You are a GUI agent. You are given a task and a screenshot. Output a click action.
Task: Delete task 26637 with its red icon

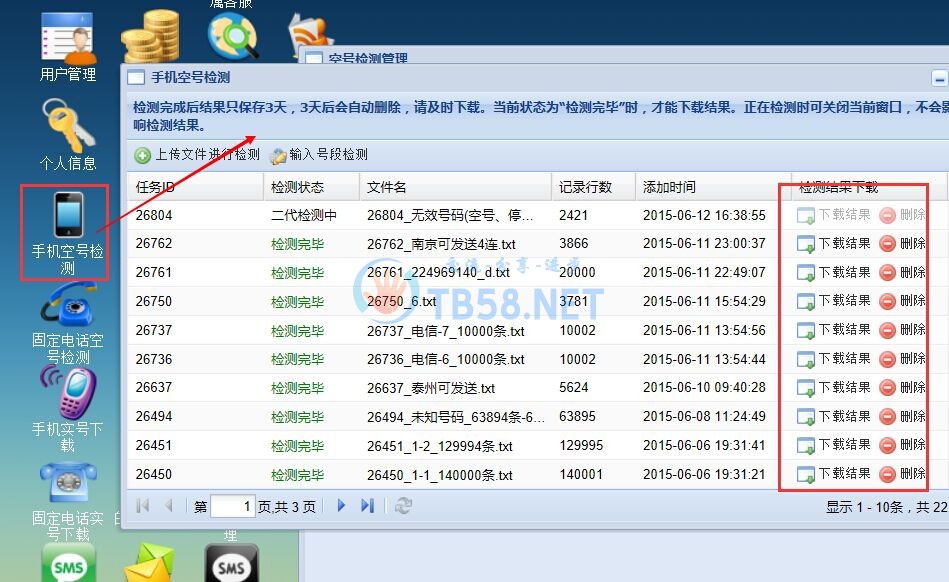(887, 388)
